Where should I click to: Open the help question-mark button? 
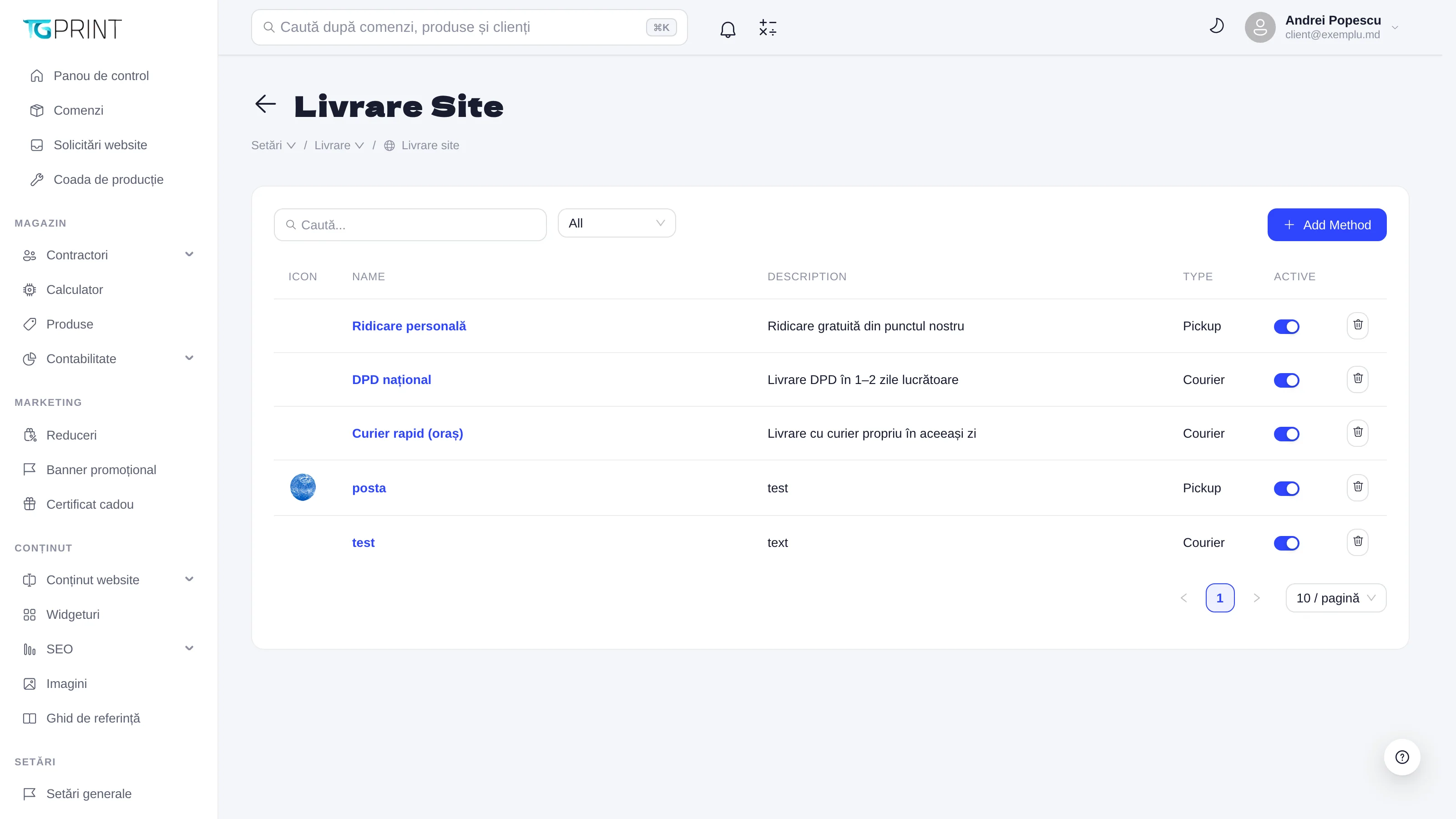pos(1402,757)
